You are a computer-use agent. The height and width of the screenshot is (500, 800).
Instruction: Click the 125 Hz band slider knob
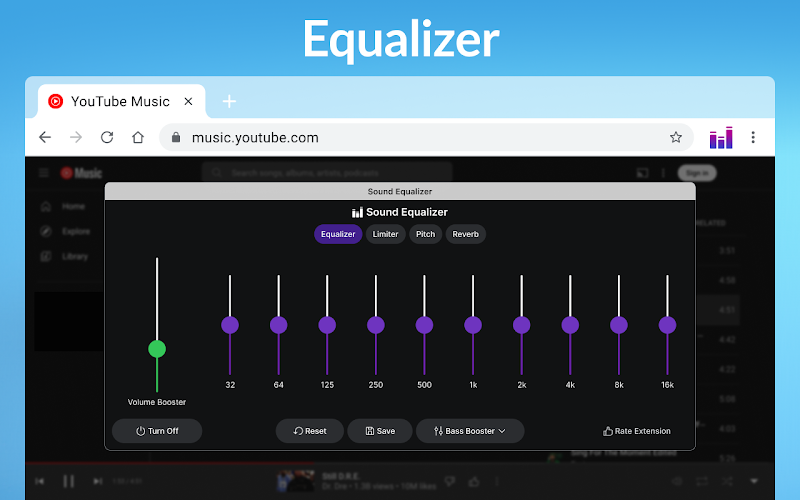tap(327, 325)
